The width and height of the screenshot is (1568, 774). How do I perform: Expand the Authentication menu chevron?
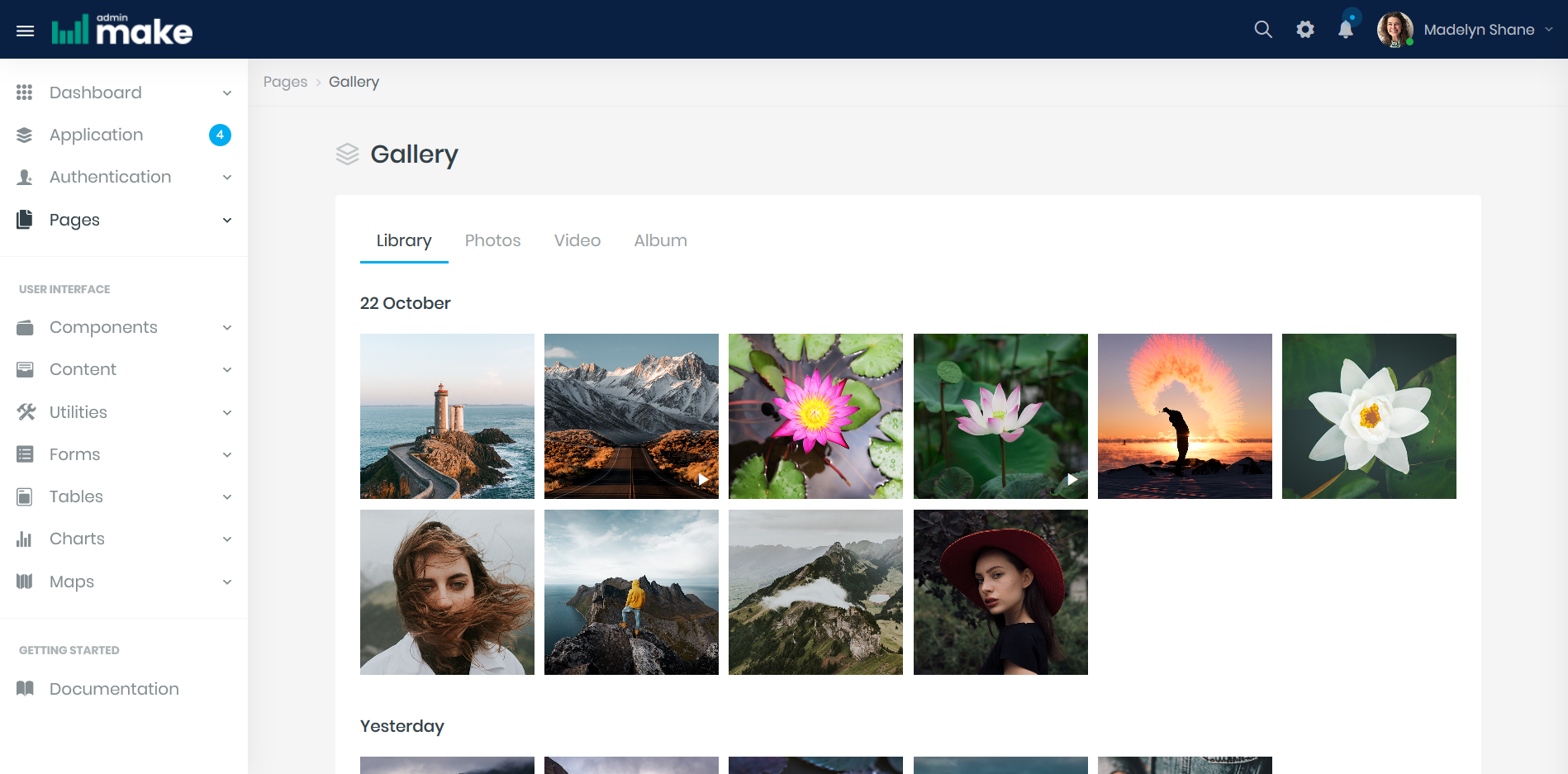point(227,178)
